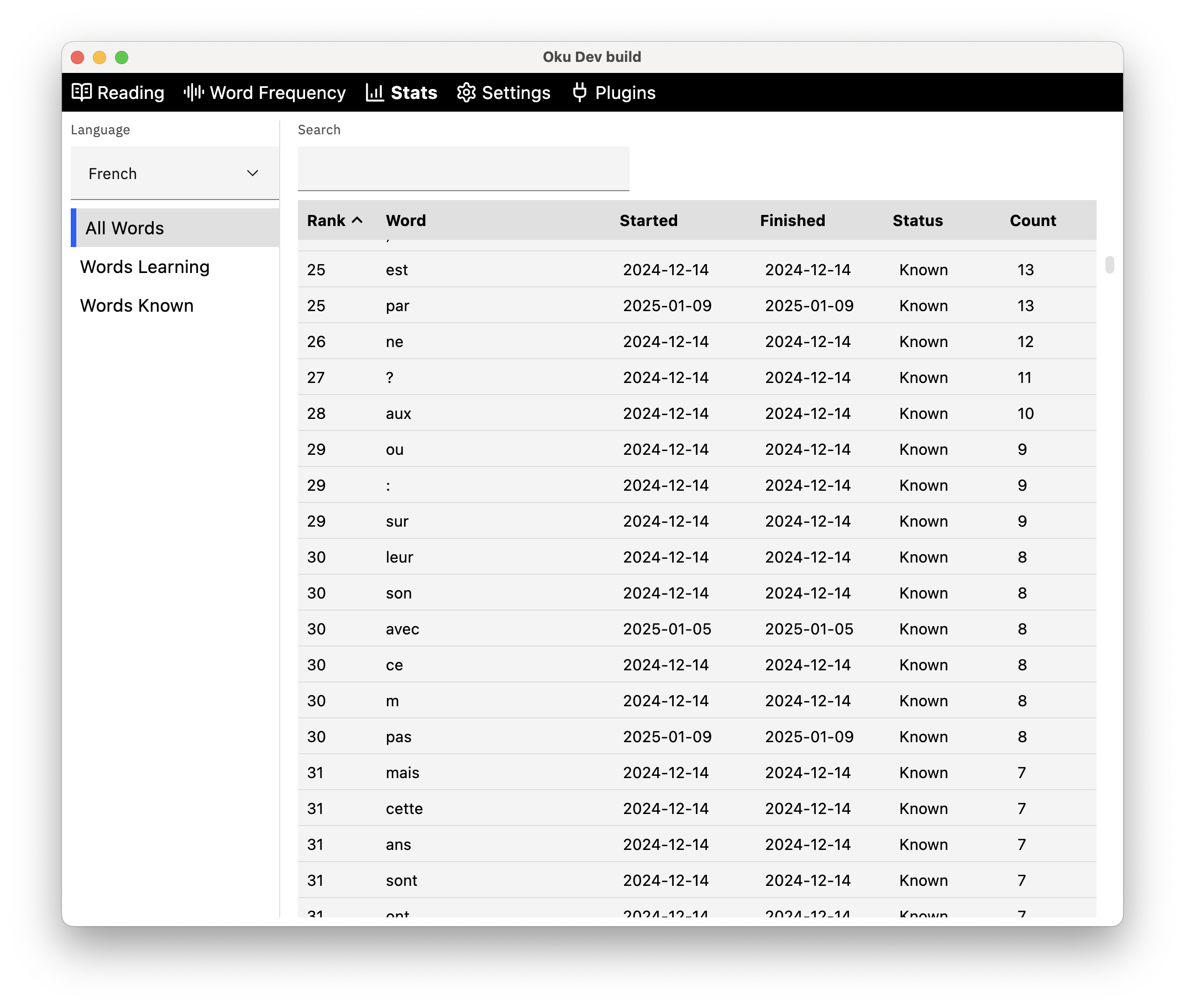
Task: Focus the Search input field
Action: [x=463, y=168]
